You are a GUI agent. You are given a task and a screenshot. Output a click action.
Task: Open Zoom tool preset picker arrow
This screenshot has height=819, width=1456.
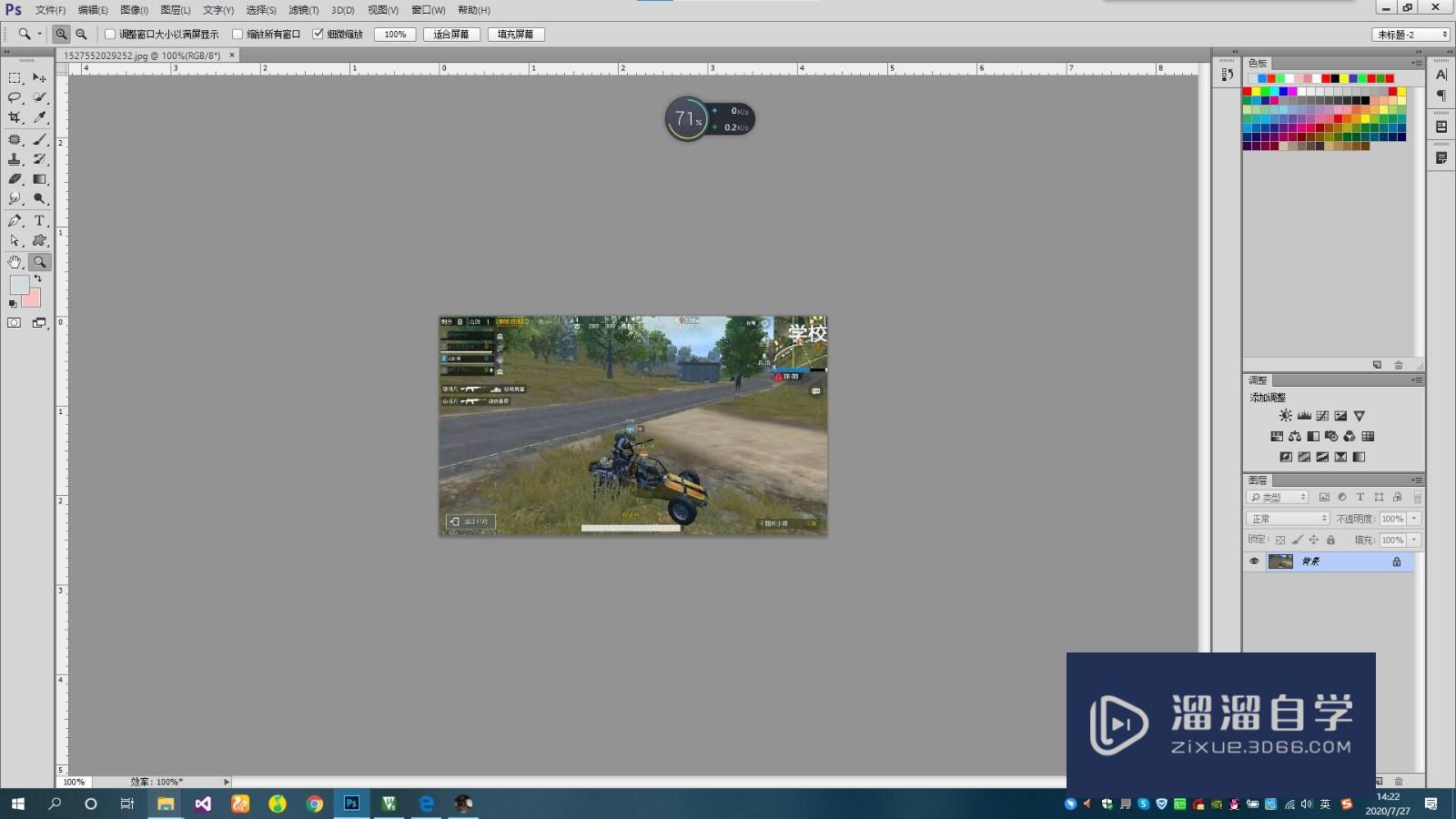tap(39, 34)
